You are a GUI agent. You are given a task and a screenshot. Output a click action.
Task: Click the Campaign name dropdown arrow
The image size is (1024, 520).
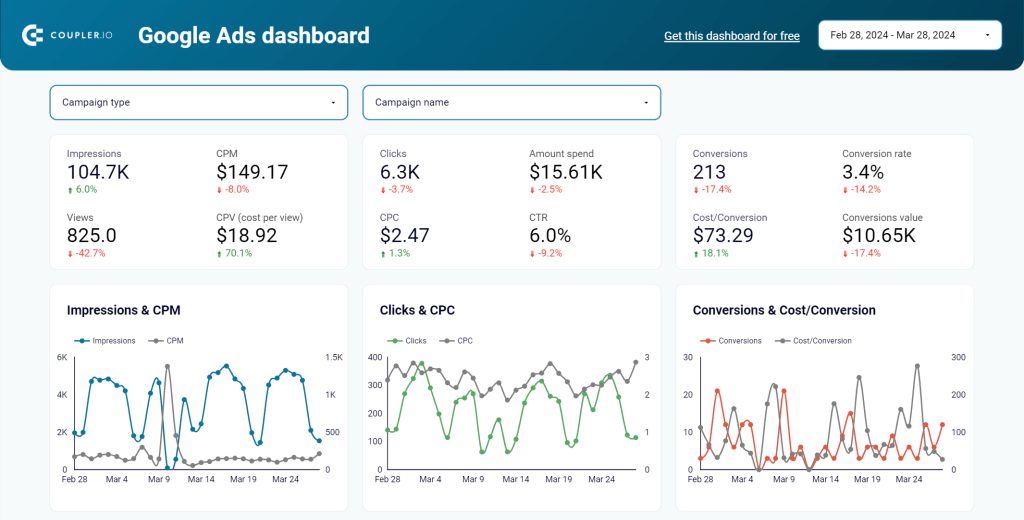646,103
